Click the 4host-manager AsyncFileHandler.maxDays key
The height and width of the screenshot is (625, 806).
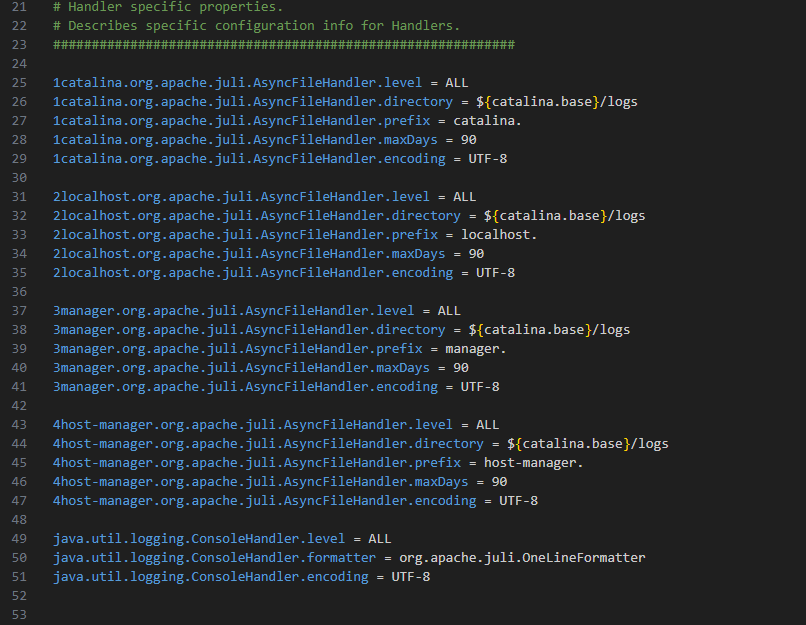[261, 482]
